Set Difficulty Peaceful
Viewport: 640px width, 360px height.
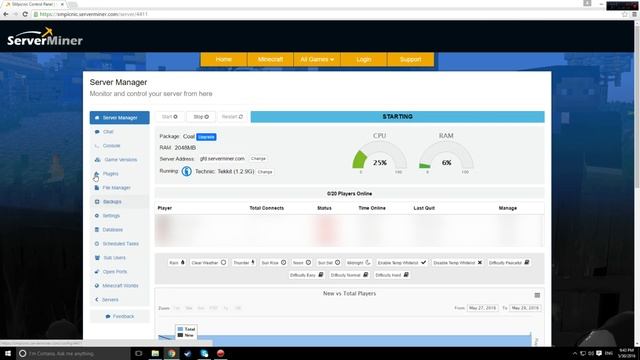[509, 262]
